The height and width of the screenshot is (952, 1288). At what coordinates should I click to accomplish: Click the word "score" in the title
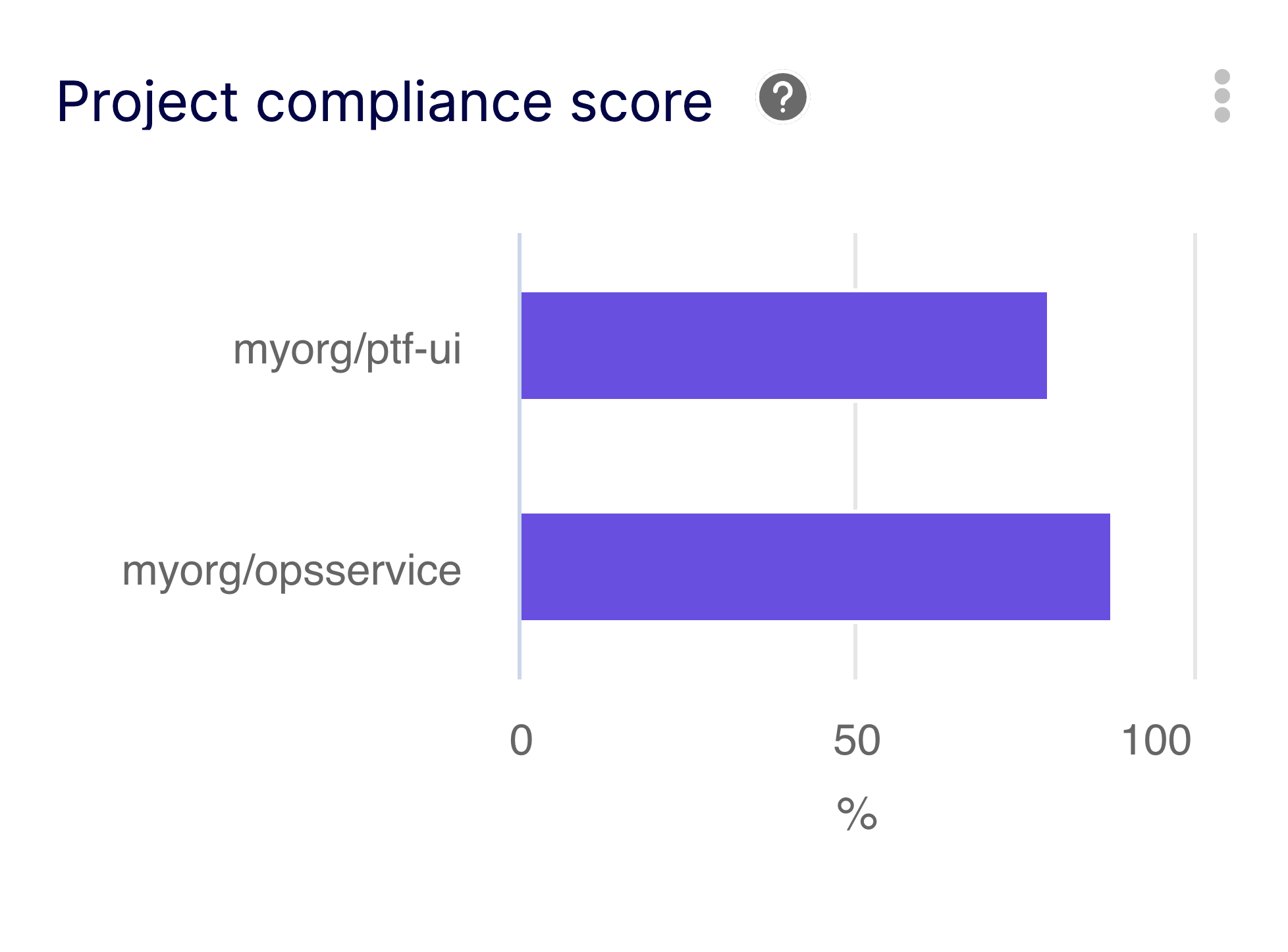click(641, 101)
